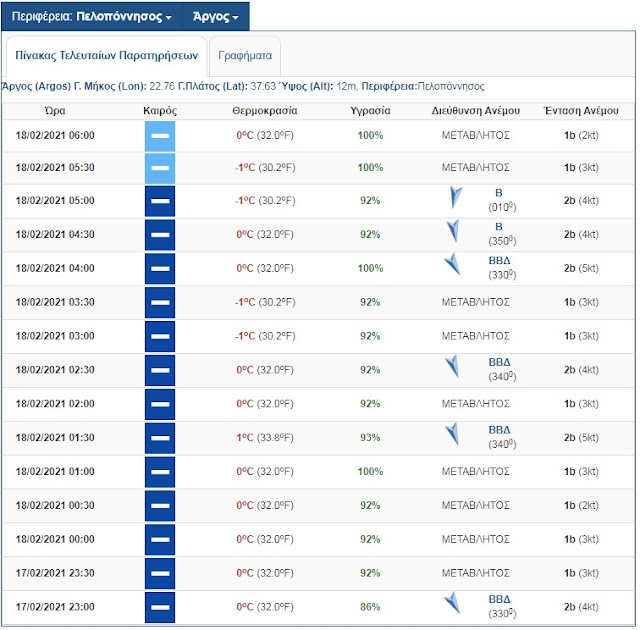Viewport: 640px width, 630px height.
Task: Click ΜΕΤΑΒΛΗΤΟΣ in 18/02/2021 00:00 row
Action: [476, 539]
